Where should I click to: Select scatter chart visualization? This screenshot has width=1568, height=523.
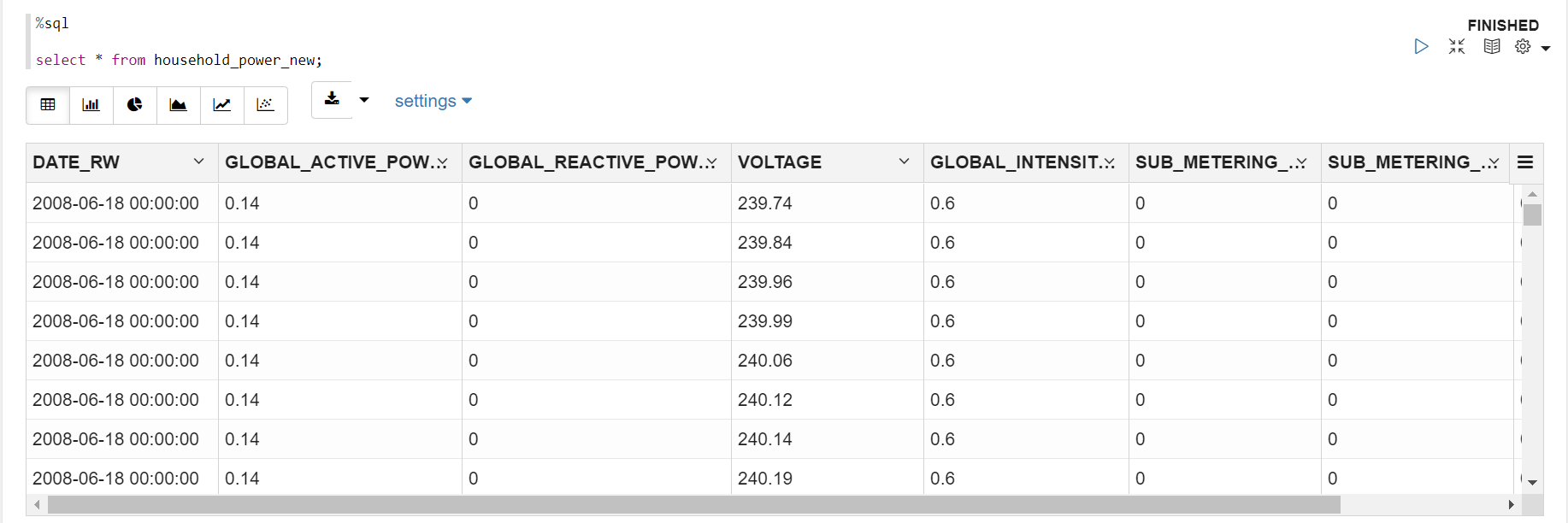266,104
